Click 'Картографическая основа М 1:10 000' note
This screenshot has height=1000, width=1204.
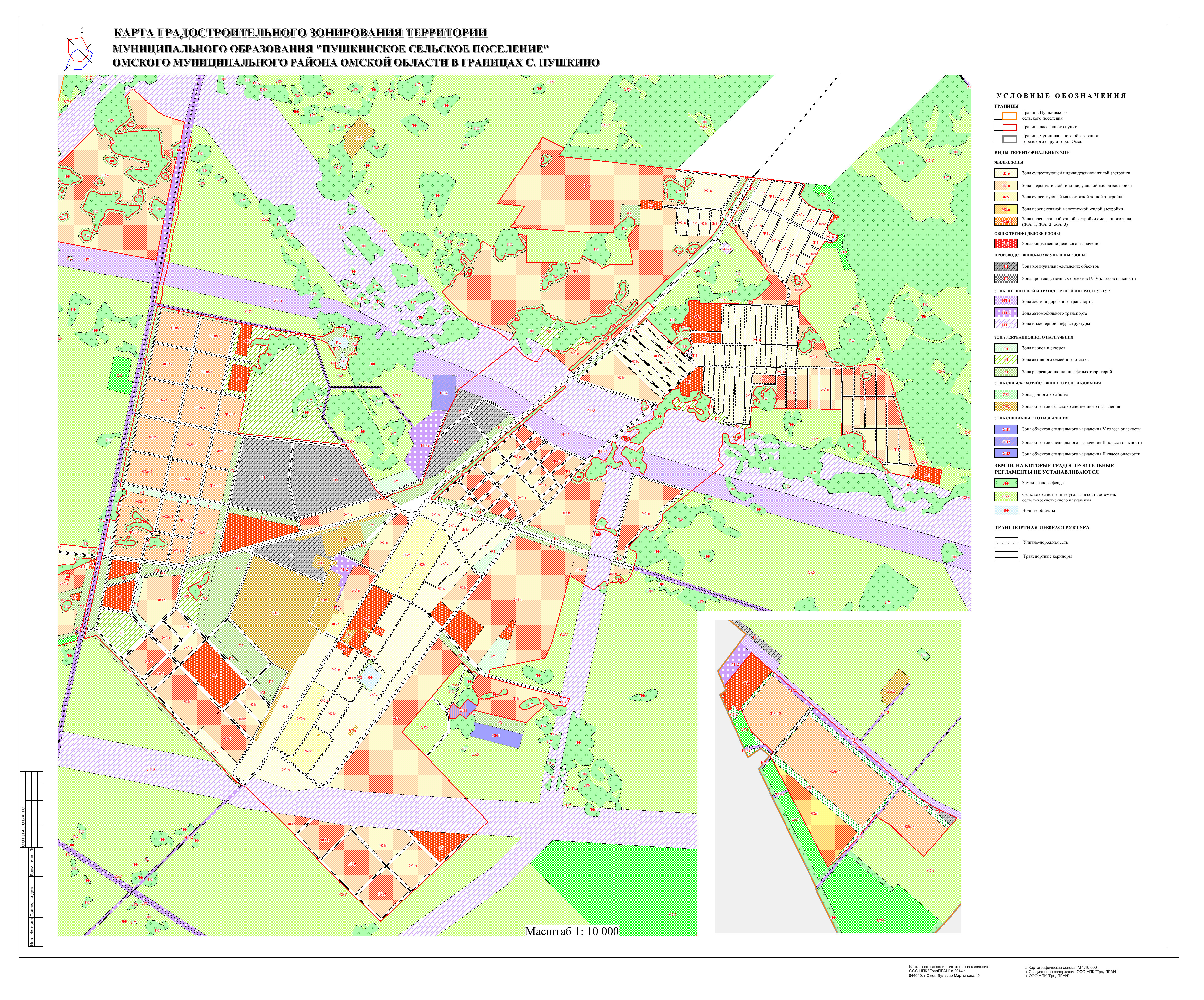point(1063,967)
